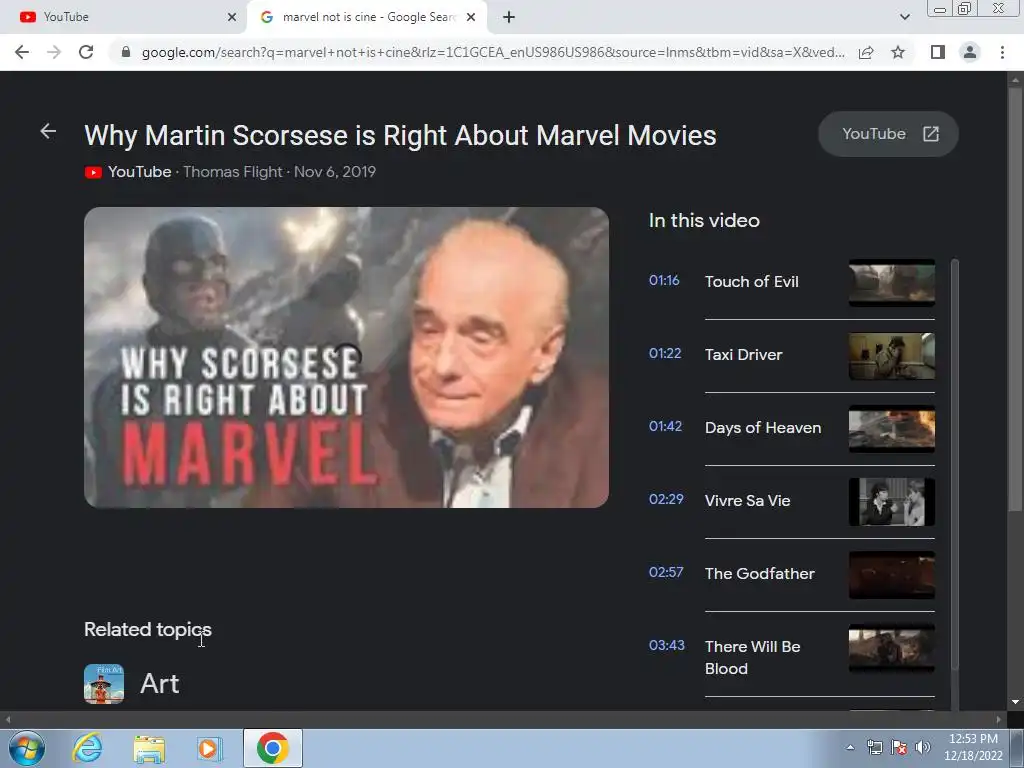Open the video on YouTube
The width and height of the screenshot is (1024, 768).
(x=888, y=134)
